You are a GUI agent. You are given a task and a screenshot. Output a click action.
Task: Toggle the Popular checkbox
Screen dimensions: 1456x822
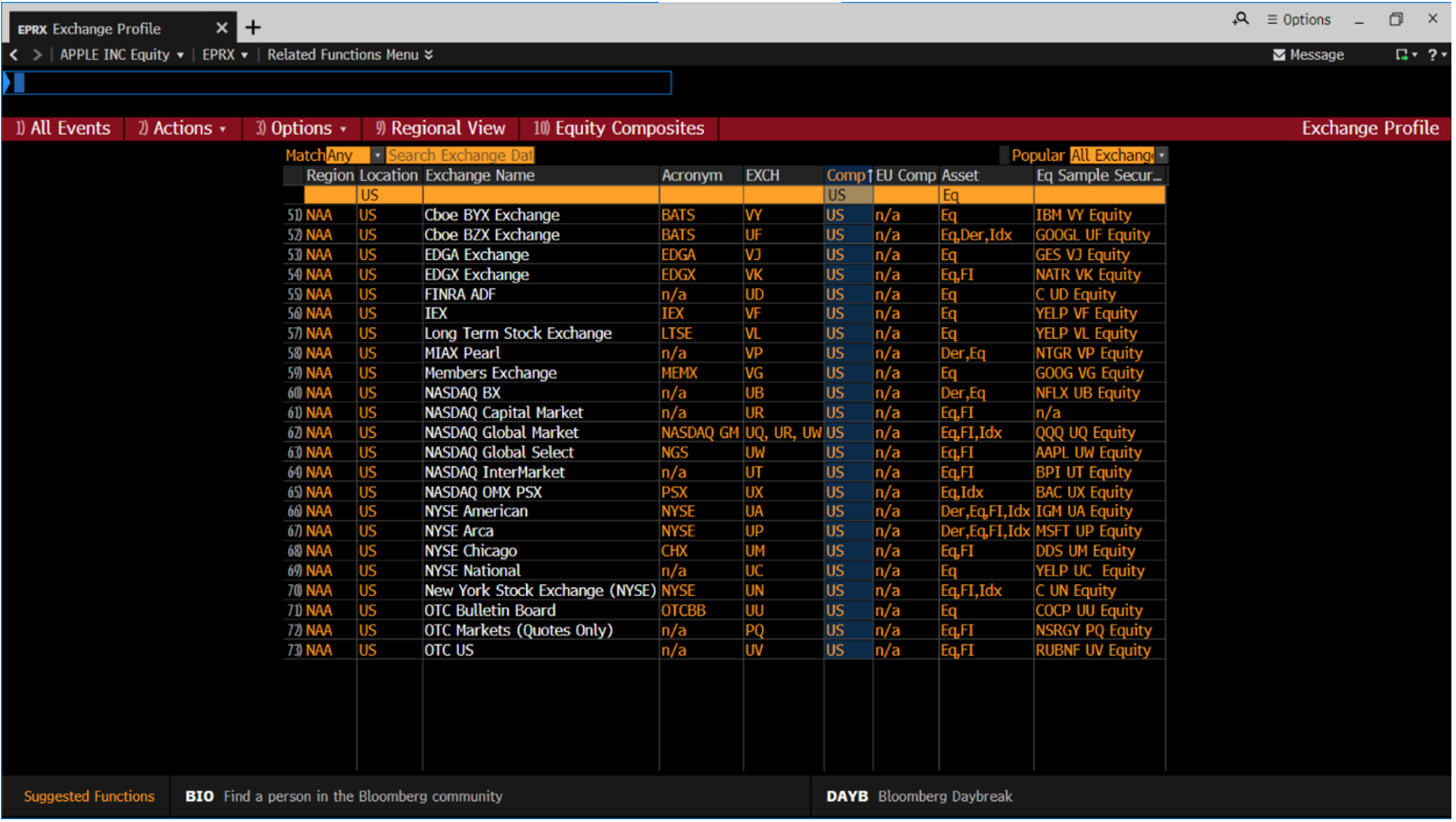(x=1004, y=156)
